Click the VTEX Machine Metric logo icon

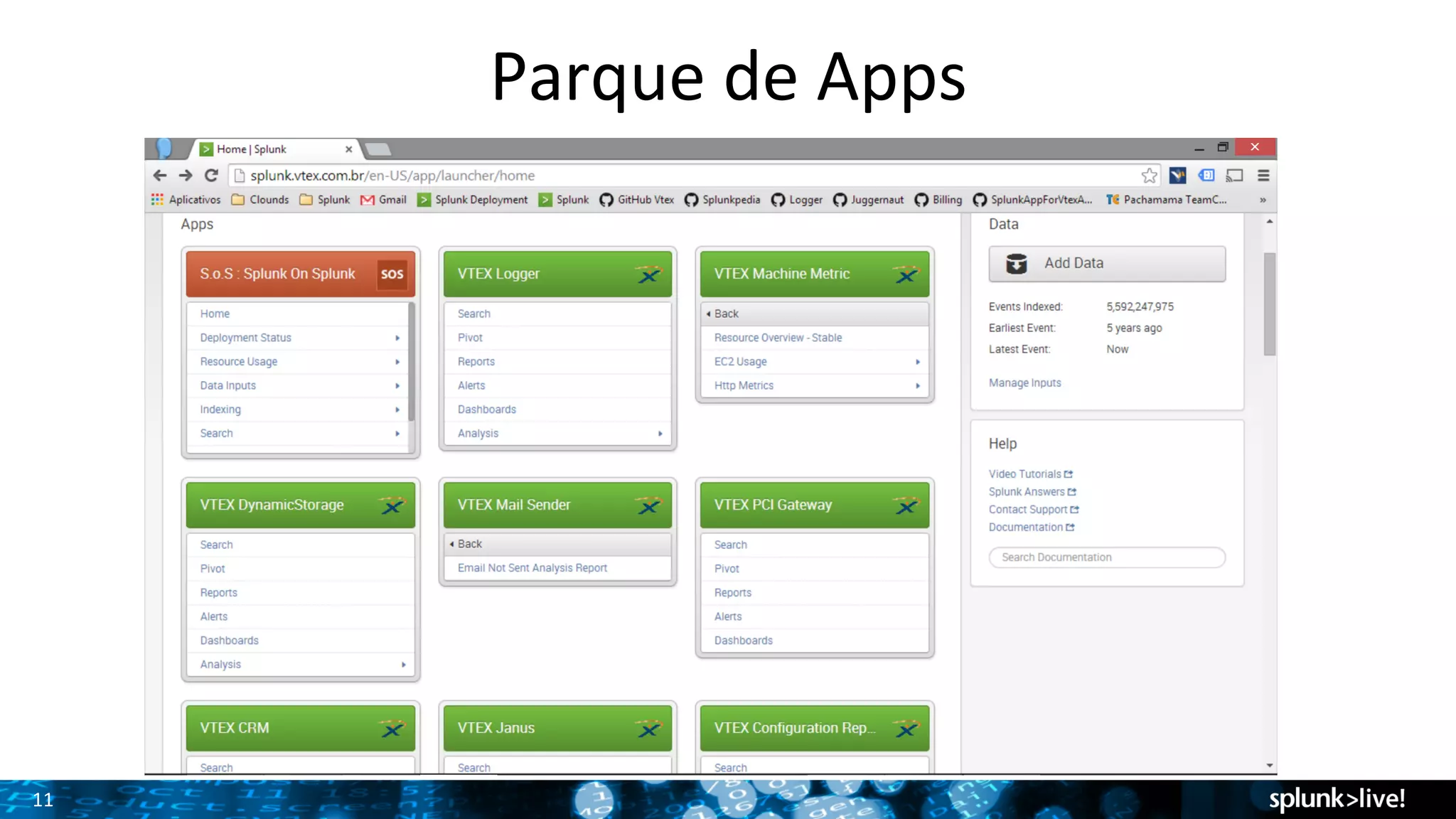tap(906, 274)
